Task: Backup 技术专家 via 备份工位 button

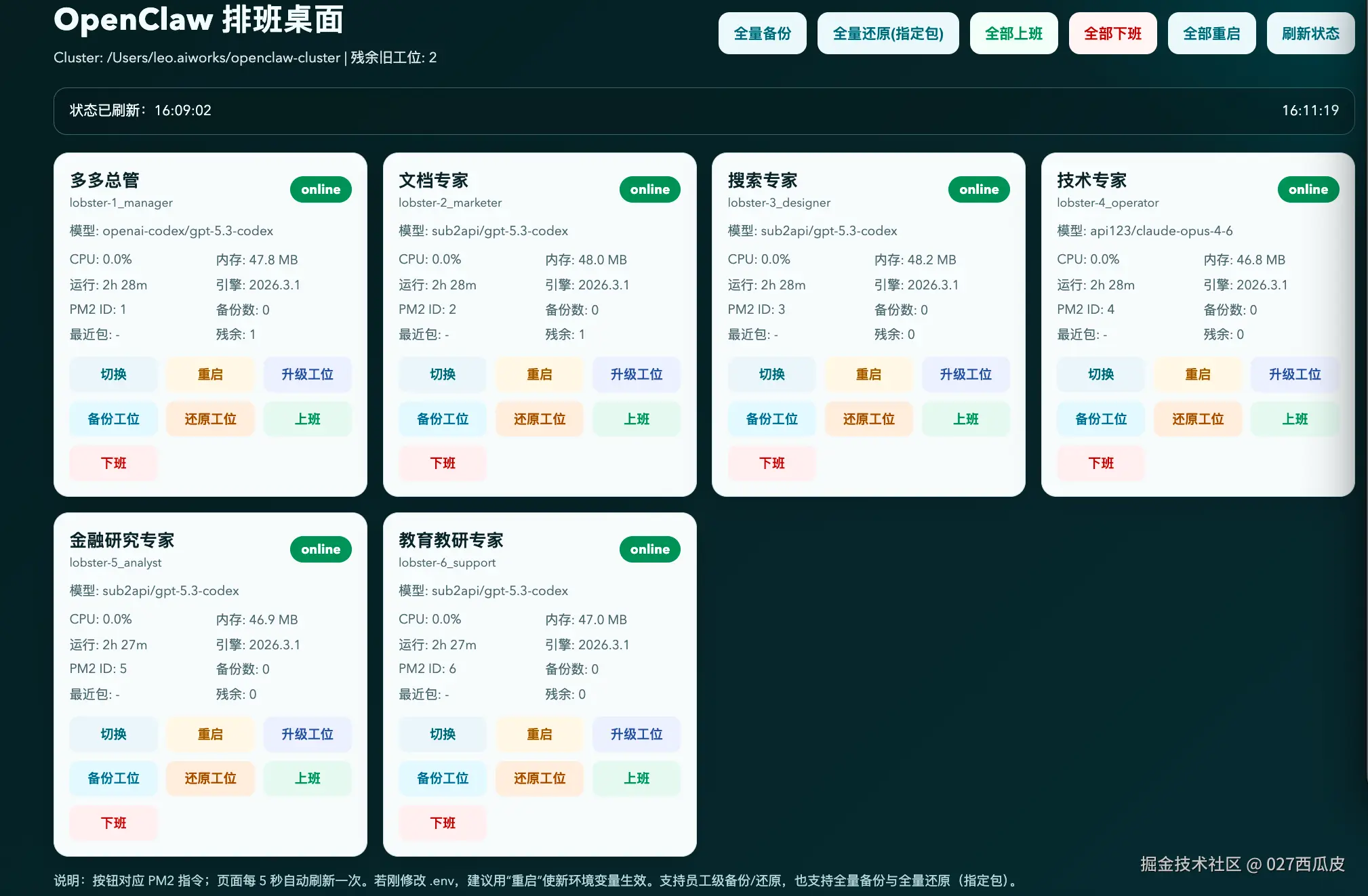Action: pyautogui.click(x=1100, y=419)
